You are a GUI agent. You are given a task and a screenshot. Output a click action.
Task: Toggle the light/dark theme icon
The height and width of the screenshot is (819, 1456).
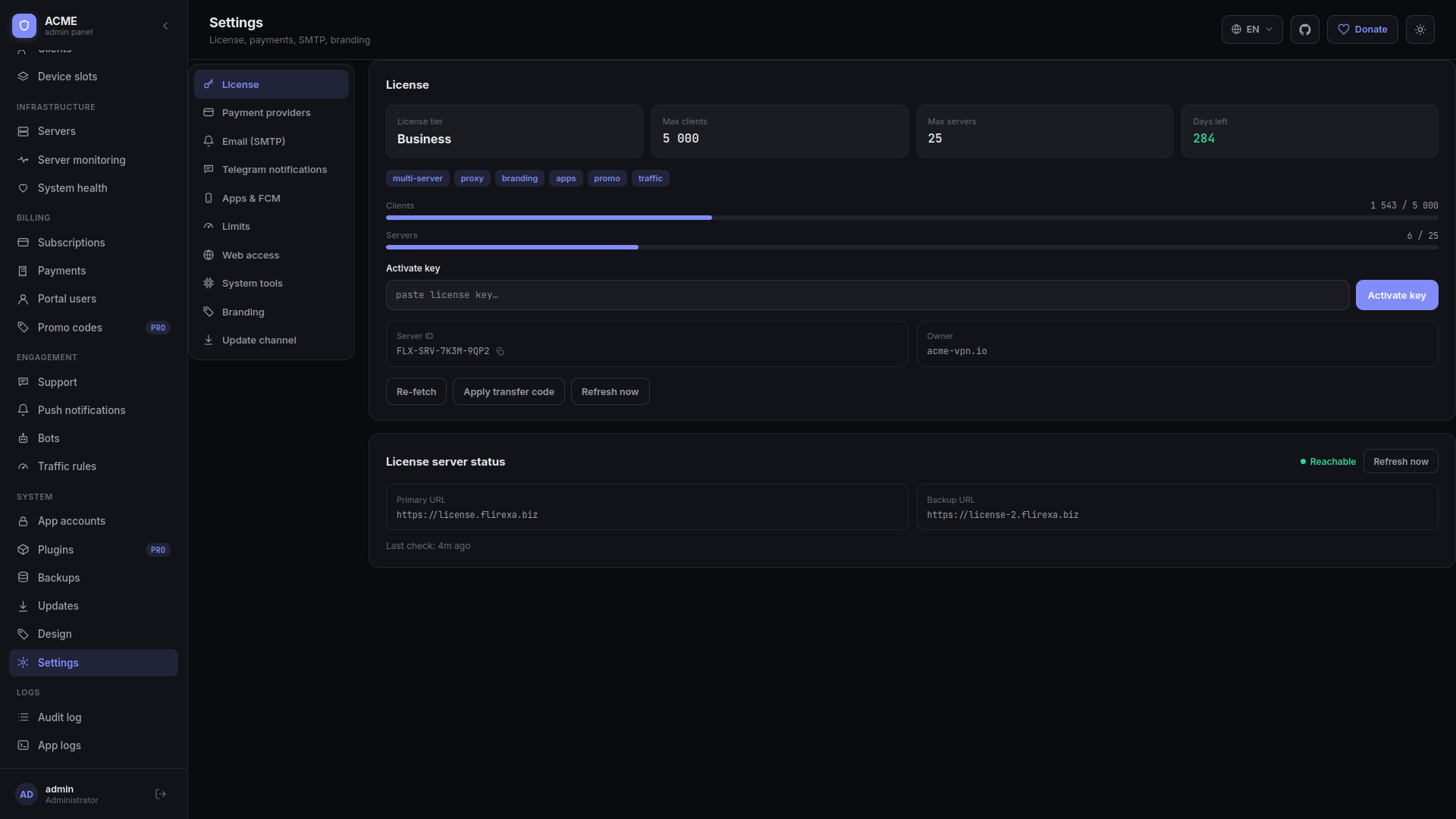[x=1420, y=30]
